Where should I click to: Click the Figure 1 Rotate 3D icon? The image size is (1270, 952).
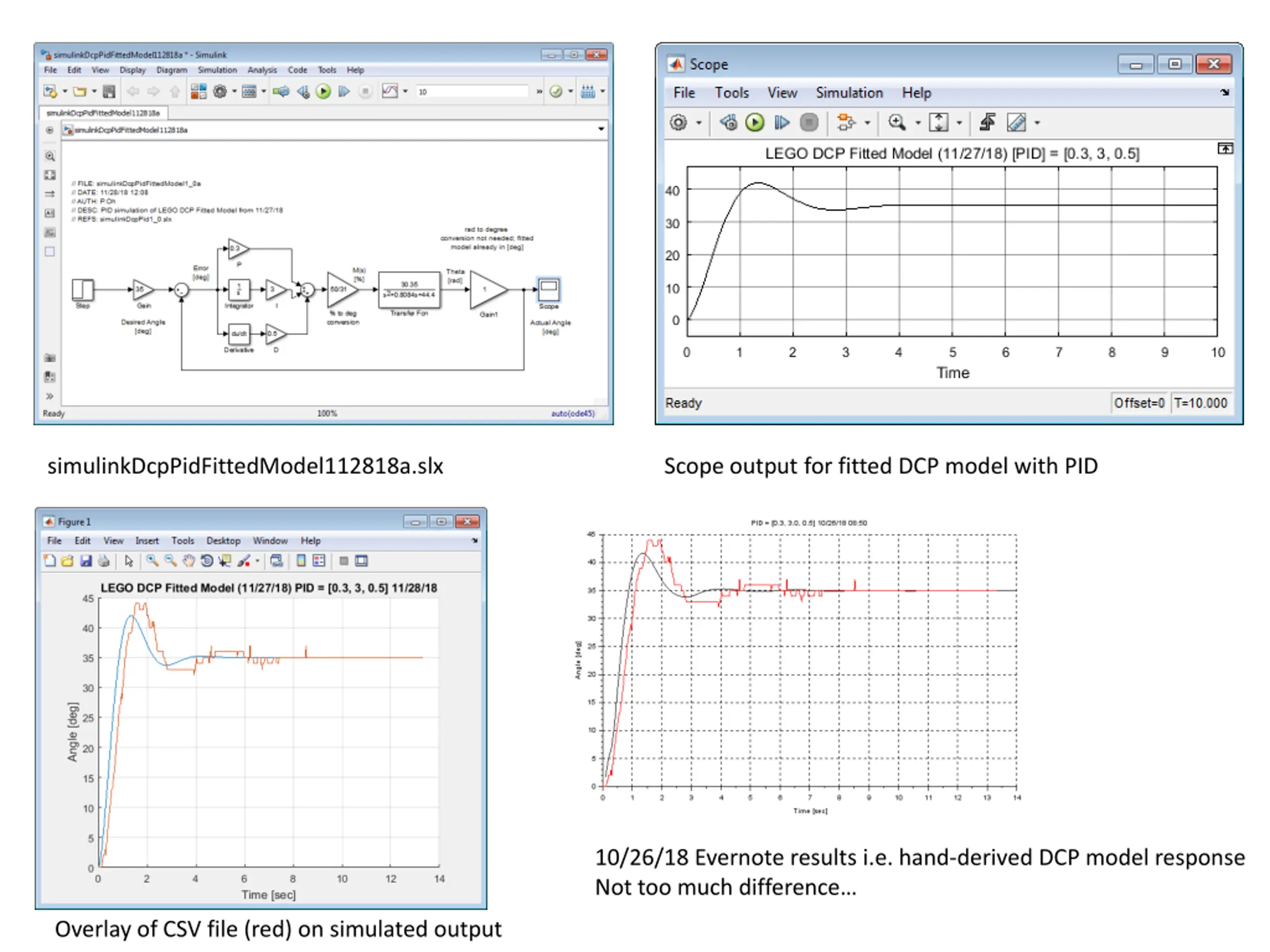[207, 561]
